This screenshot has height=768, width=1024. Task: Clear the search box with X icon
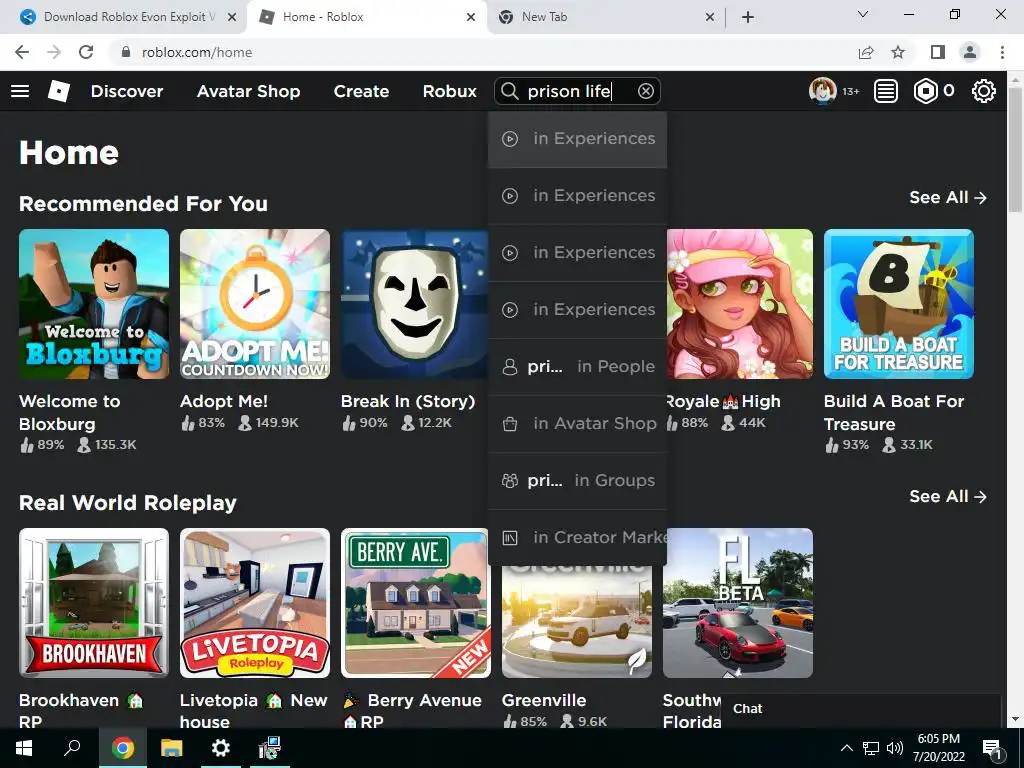tap(646, 91)
